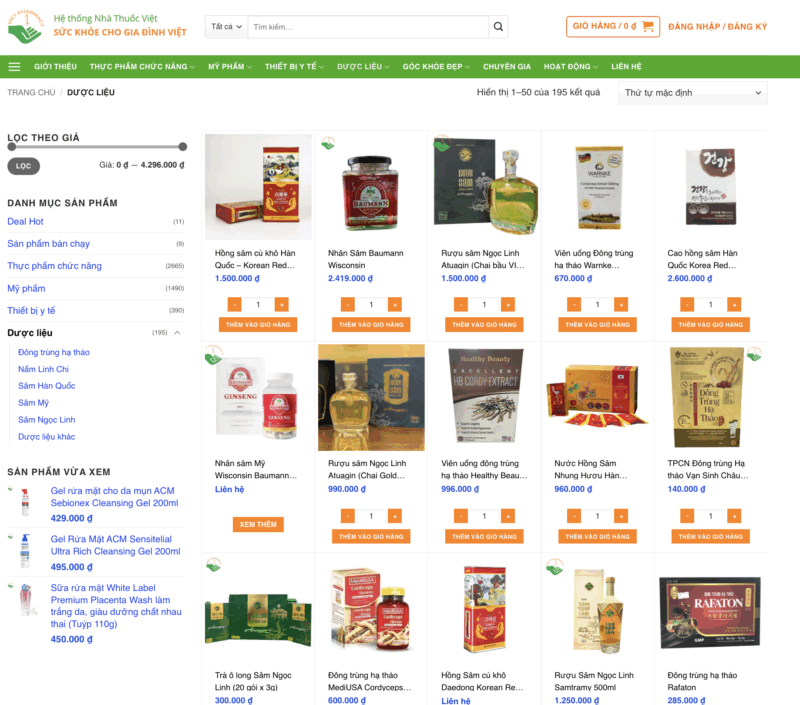The width and height of the screenshot is (800, 705).
Task: Decrease quantity for Viên uống Đông trùng Warnke
Action: coord(573,305)
